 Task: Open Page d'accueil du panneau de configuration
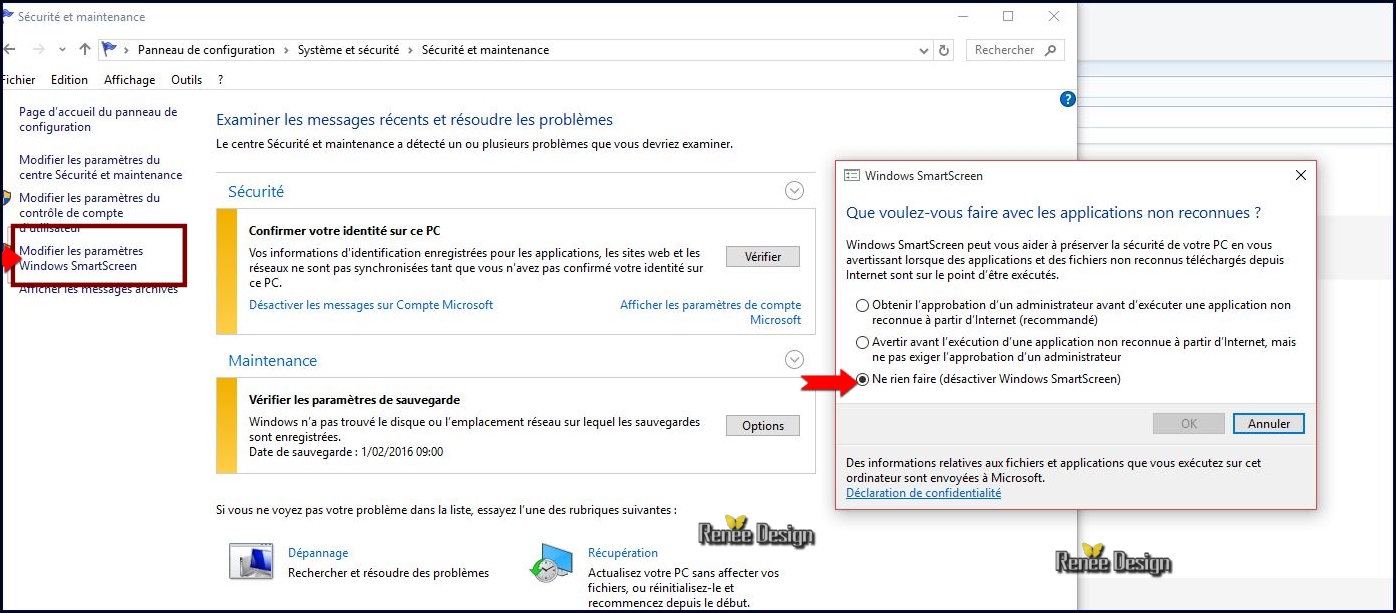click(x=98, y=120)
